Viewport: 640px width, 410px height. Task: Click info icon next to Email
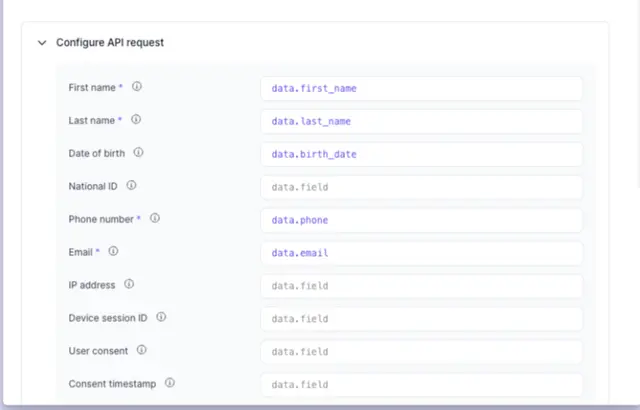(x=113, y=251)
